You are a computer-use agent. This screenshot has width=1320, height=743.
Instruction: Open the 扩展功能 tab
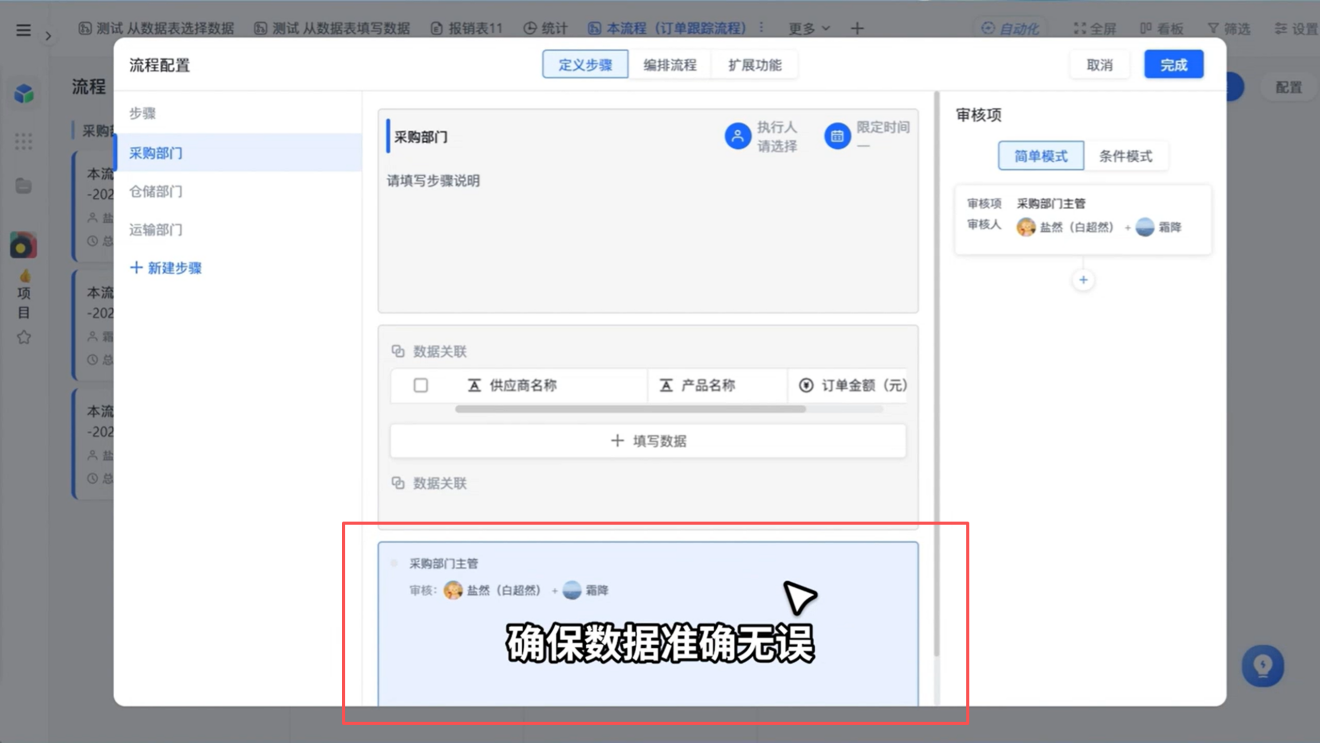pyautogui.click(x=755, y=65)
